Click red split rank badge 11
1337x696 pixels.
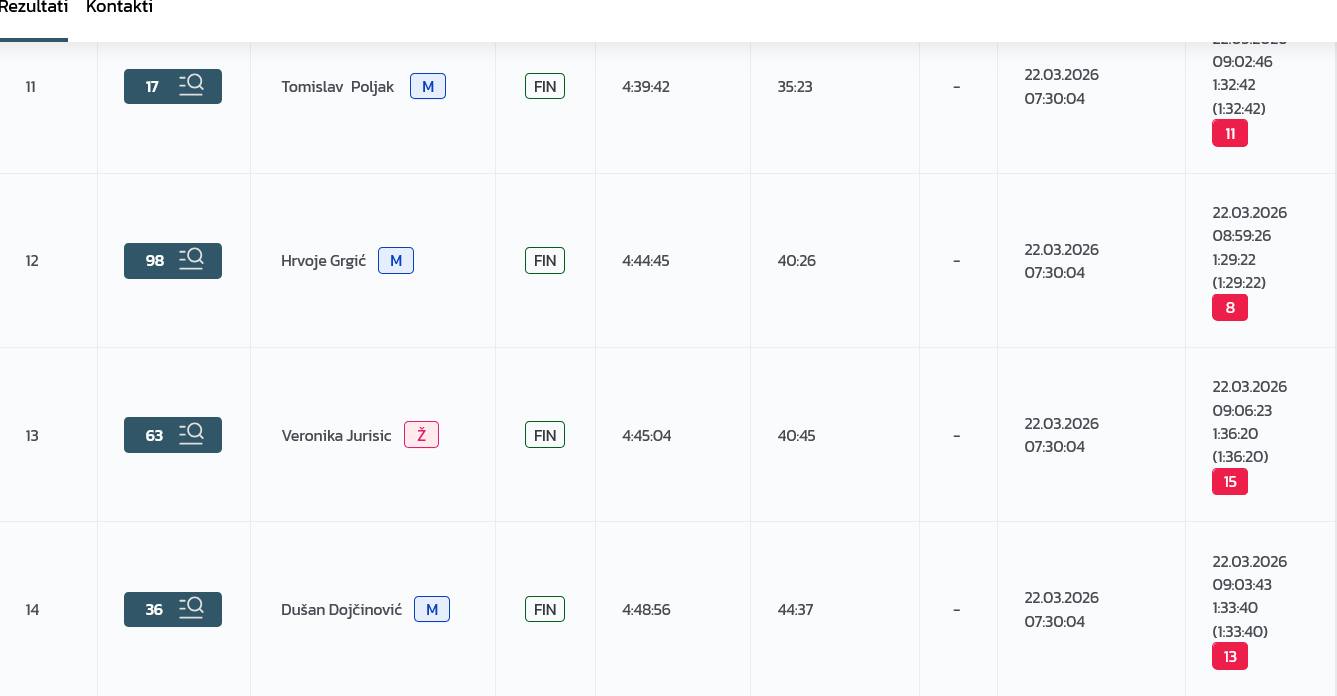pos(1229,133)
